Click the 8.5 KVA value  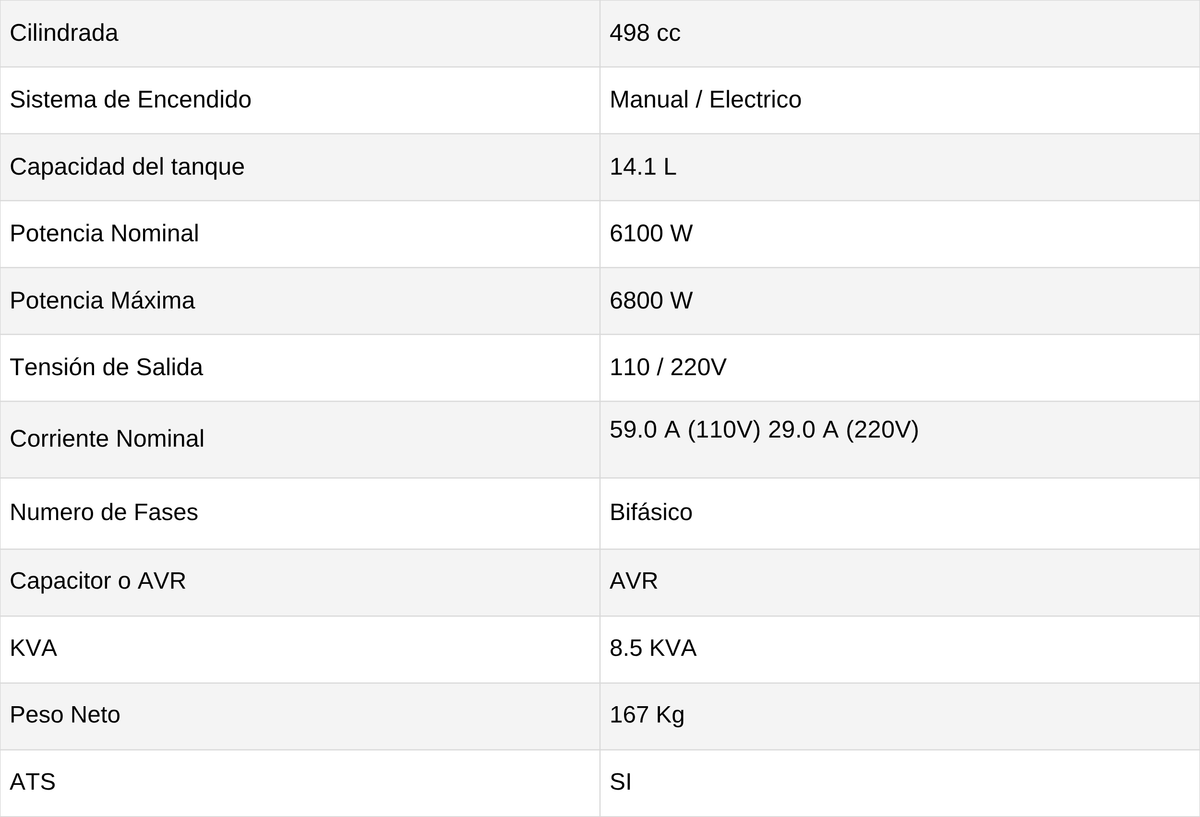(653, 648)
